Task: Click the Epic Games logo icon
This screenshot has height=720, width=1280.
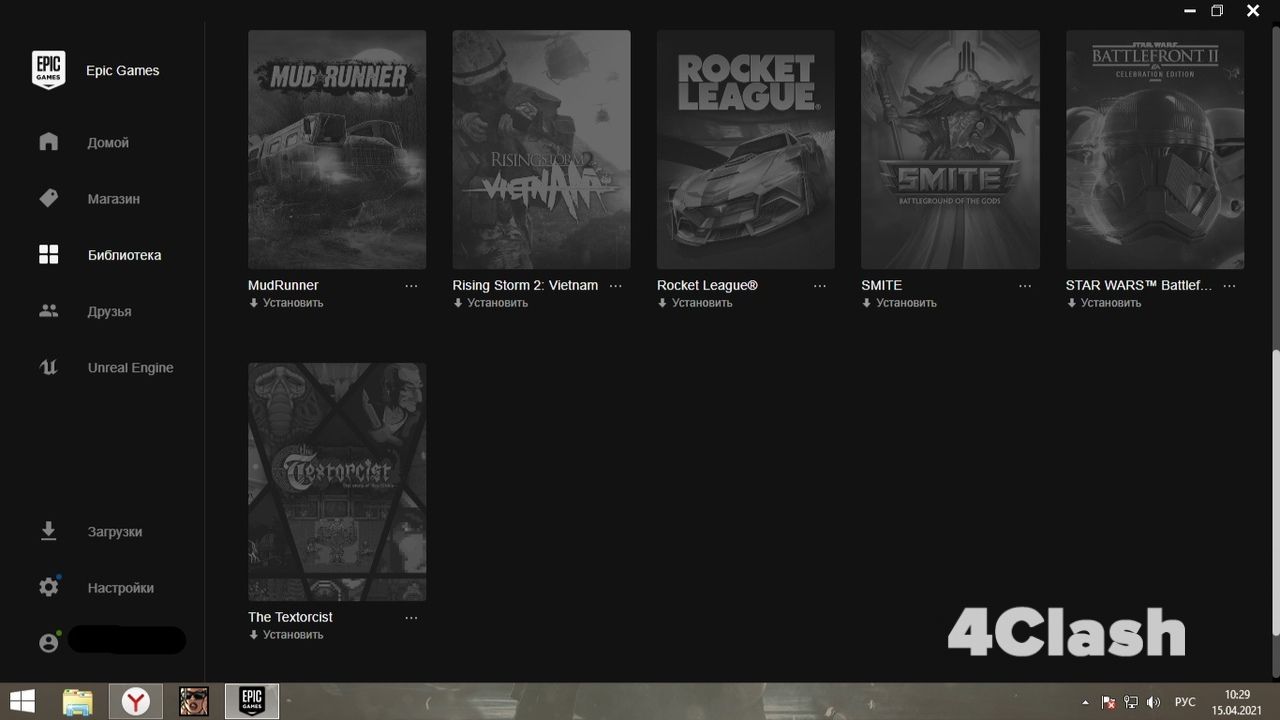Action: [x=48, y=70]
